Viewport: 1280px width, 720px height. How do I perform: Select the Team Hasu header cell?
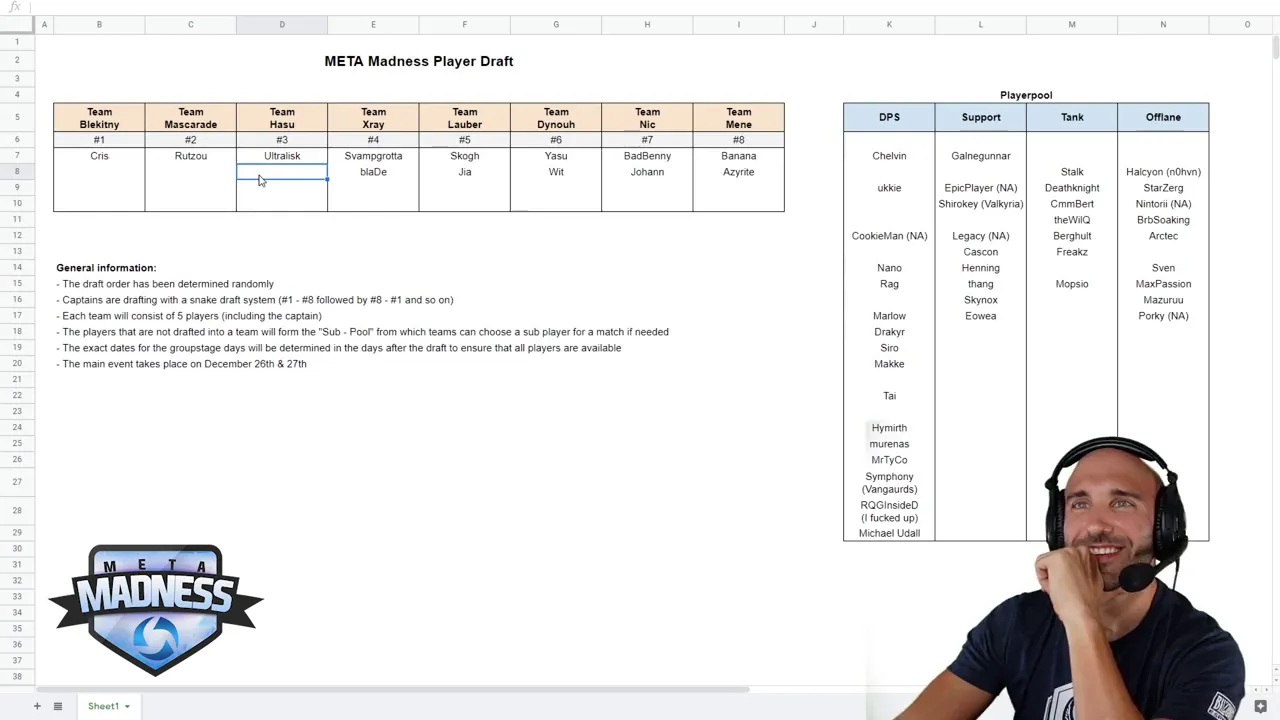click(x=282, y=118)
